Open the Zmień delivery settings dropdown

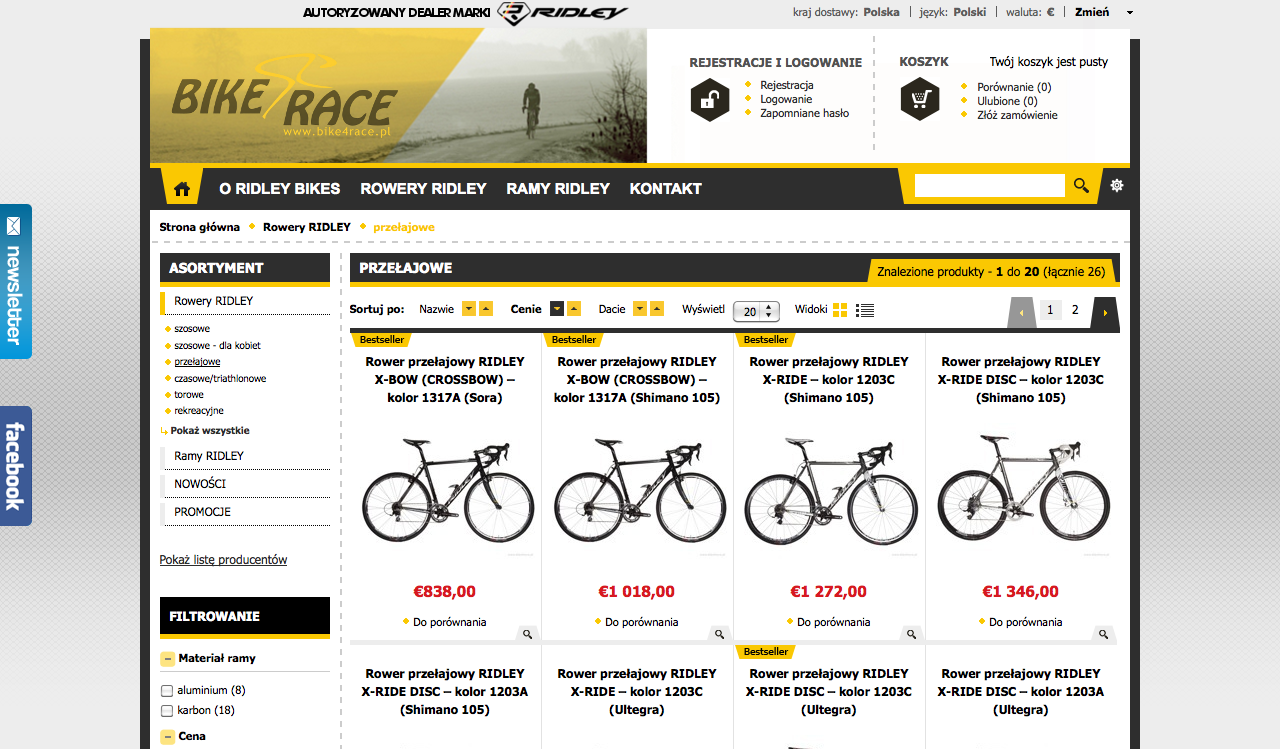pos(1104,12)
